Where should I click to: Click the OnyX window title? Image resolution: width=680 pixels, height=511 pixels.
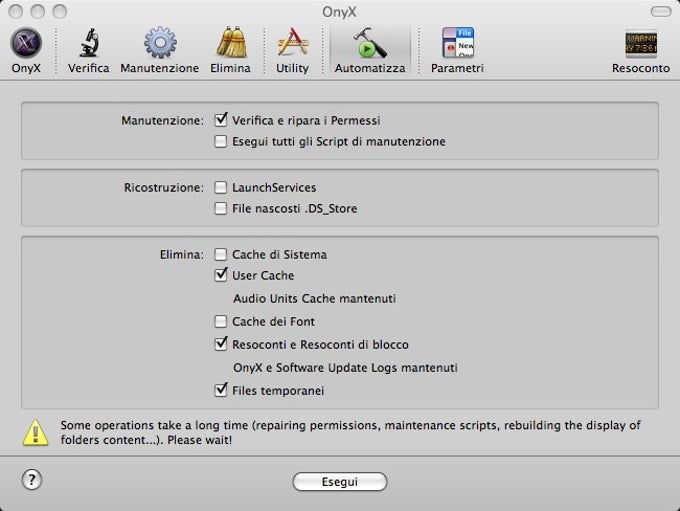(x=339, y=12)
